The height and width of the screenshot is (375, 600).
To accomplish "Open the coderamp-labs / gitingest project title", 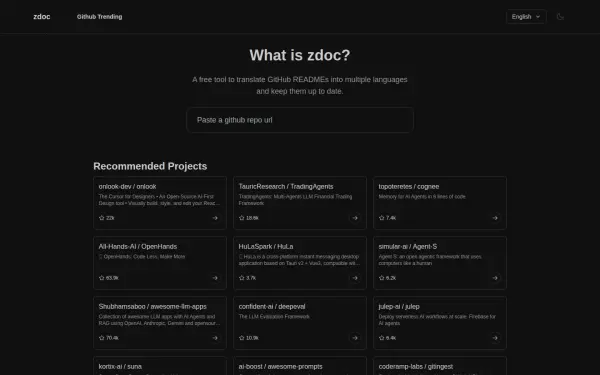I will [x=416, y=367].
